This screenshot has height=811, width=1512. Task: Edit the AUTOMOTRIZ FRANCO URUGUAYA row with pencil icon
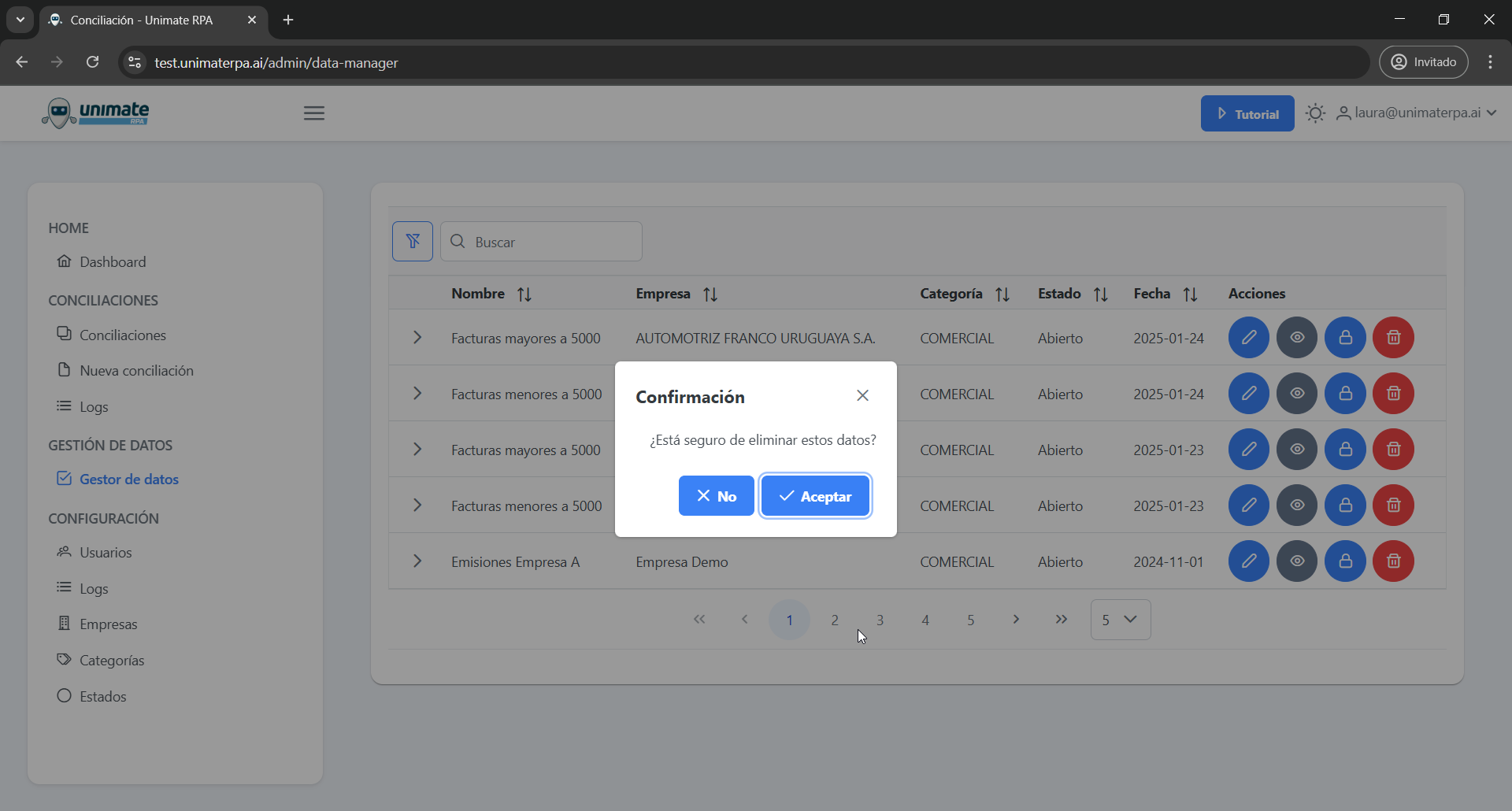[x=1249, y=338]
